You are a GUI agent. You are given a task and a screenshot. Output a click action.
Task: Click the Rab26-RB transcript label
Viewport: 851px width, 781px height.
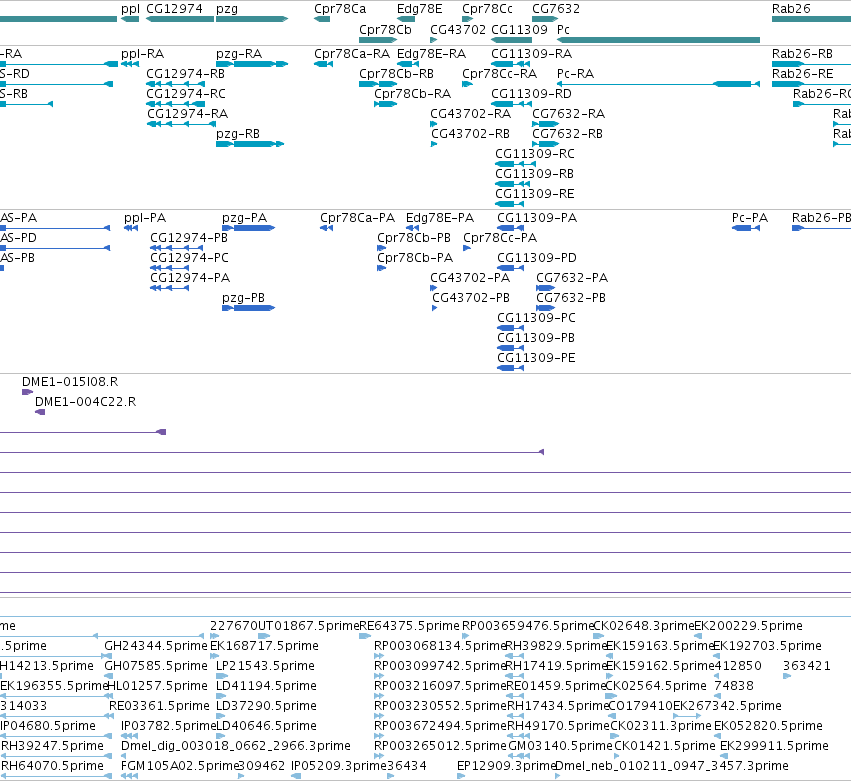[802, 54]
